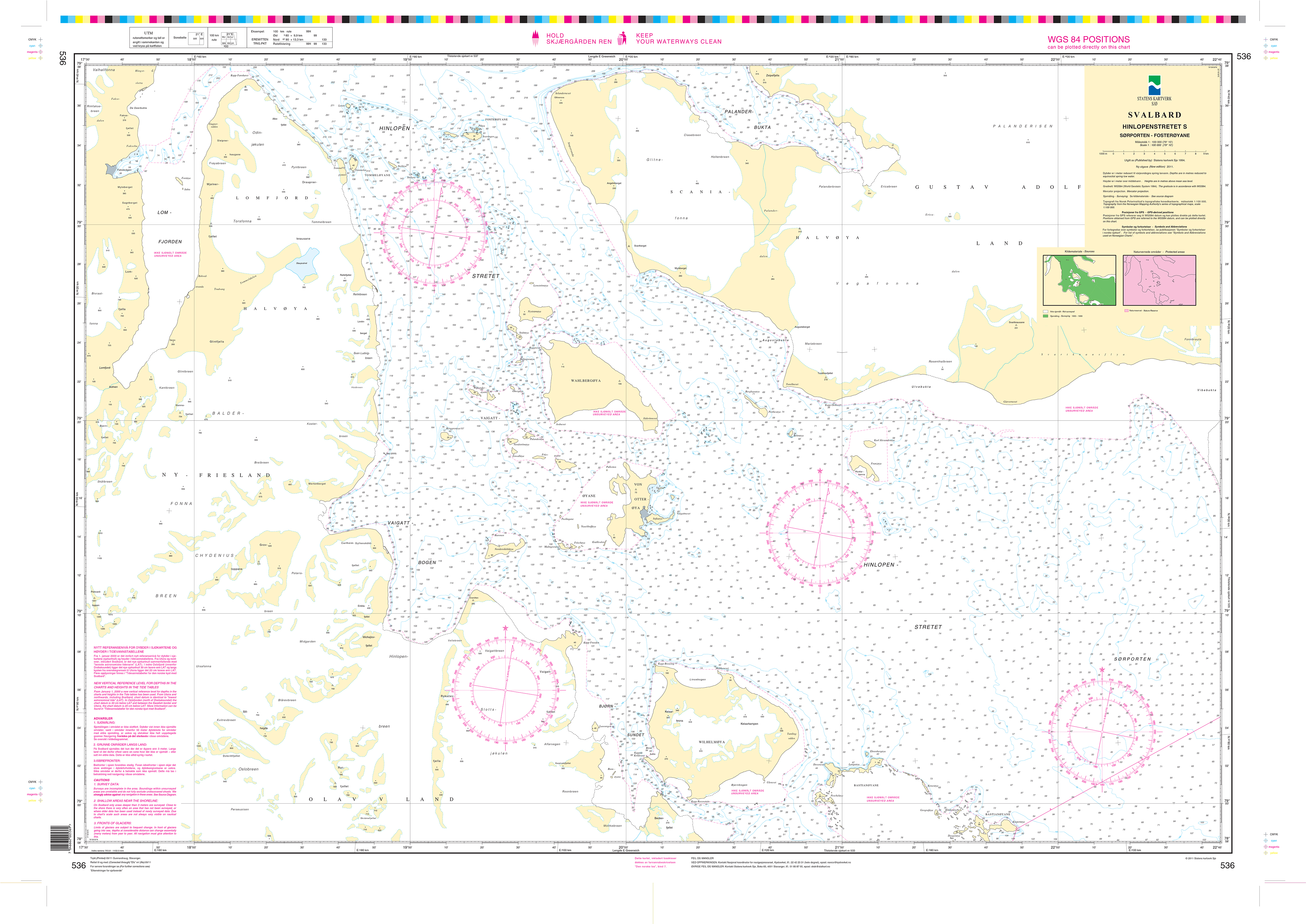
Task: Click the barcode at bottom-left corner
Action: (60, 839)
